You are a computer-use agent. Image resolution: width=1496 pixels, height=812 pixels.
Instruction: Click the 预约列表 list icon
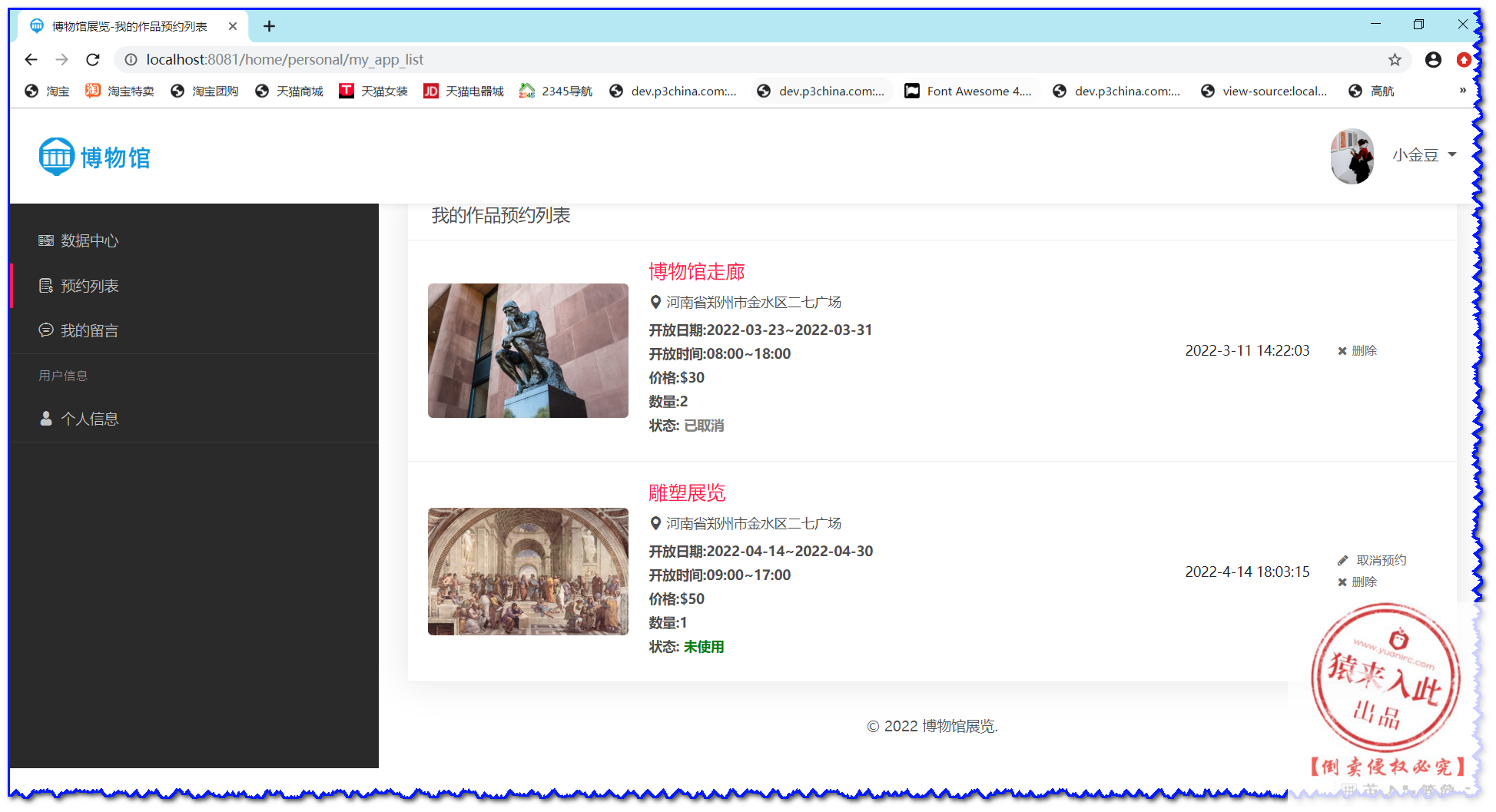point(46,286)
